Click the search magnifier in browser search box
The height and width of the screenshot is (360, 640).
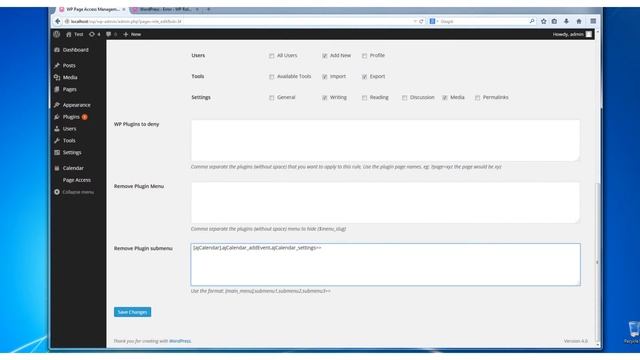coord(532,21)
